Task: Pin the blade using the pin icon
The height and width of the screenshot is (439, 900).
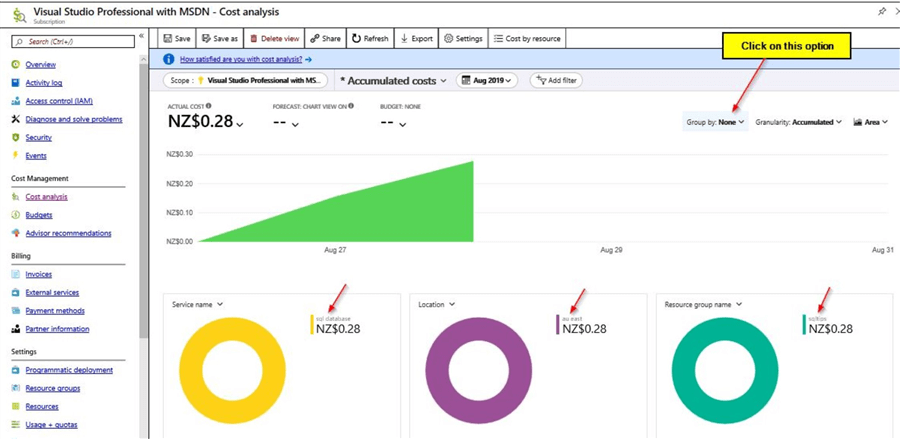Action: [x=882, y=12]
